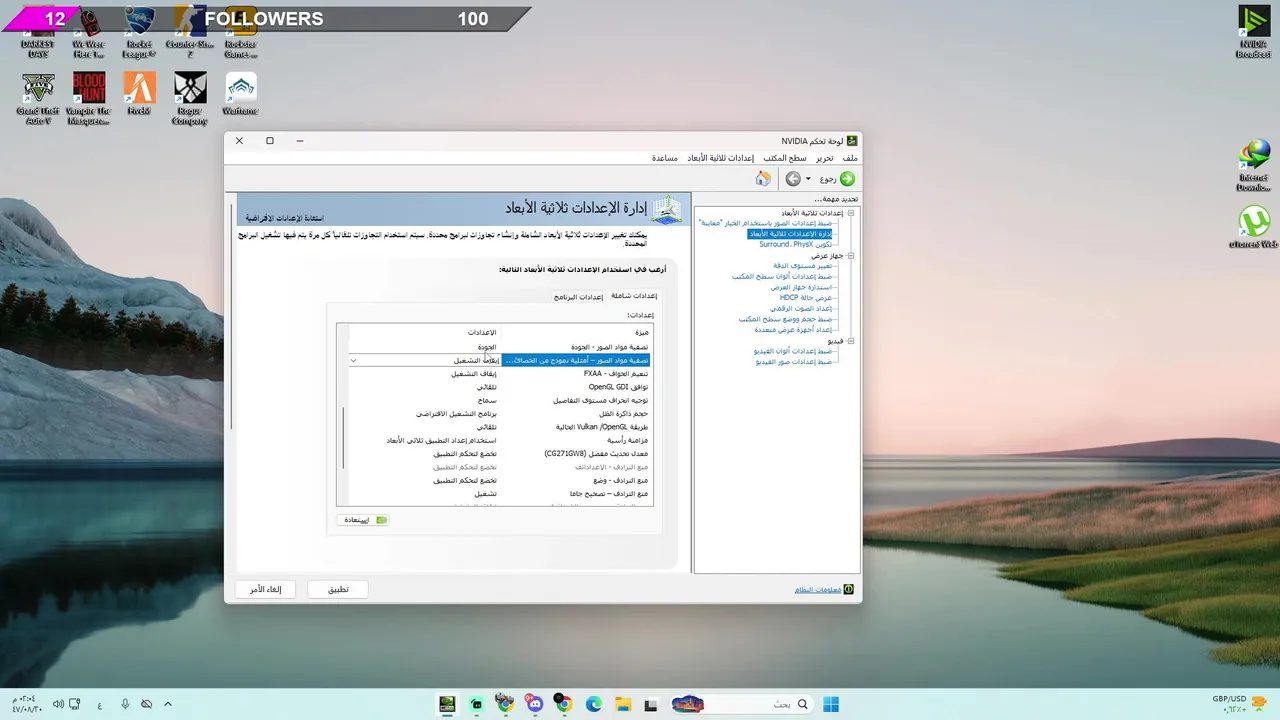This screenshot has height=720, width=1280.
Task: Click the grey back arrow icon
Action: [793, 179]
